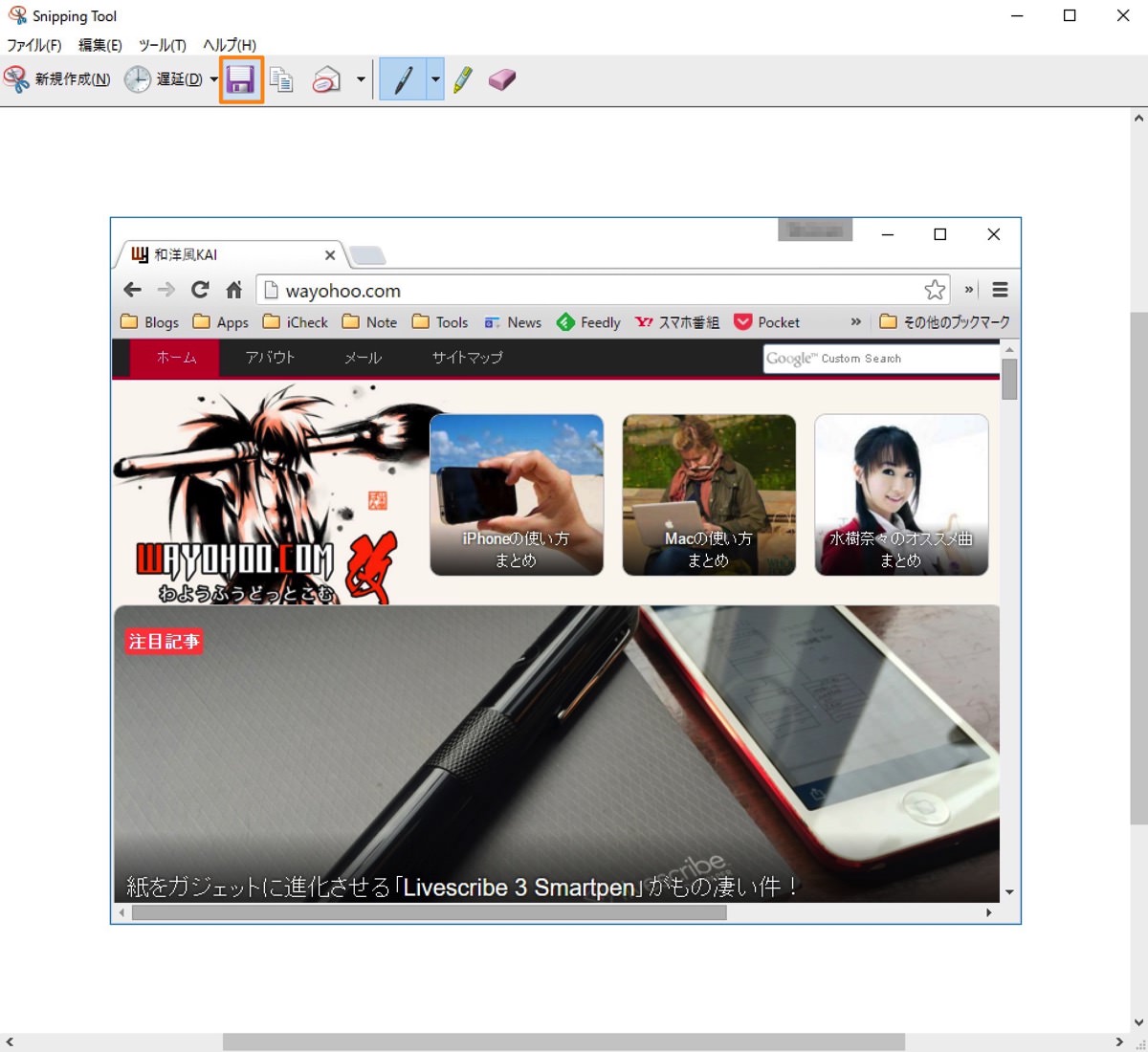This screenshot has height=1052, width=1148.
Task: Open the Tools bookmark folder
Action: pos(440,322)
